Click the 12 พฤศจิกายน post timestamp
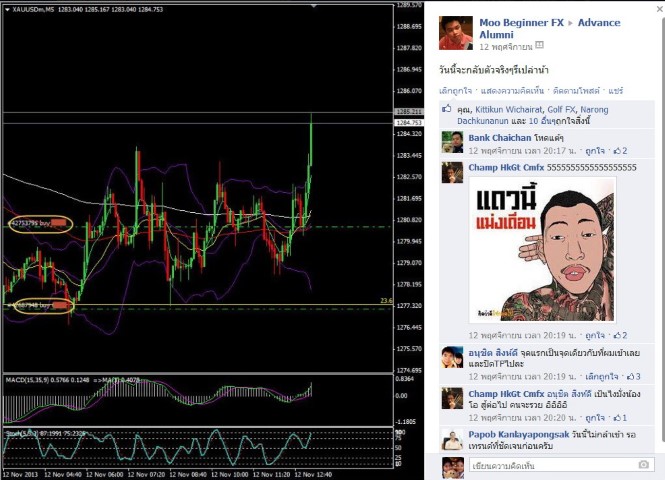The image size is (665, 480). (506, 47)
